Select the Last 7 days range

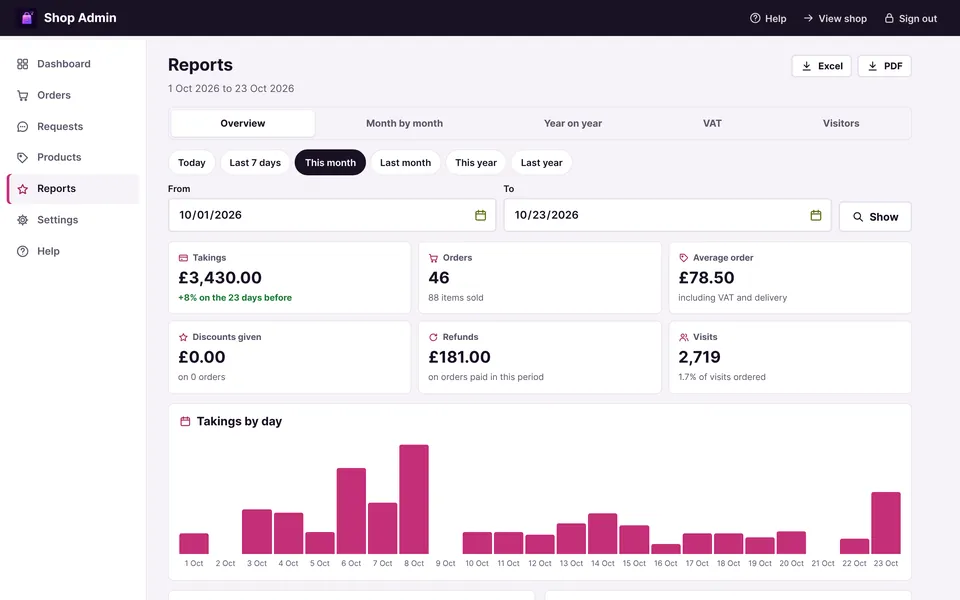[x=255, y=163]
